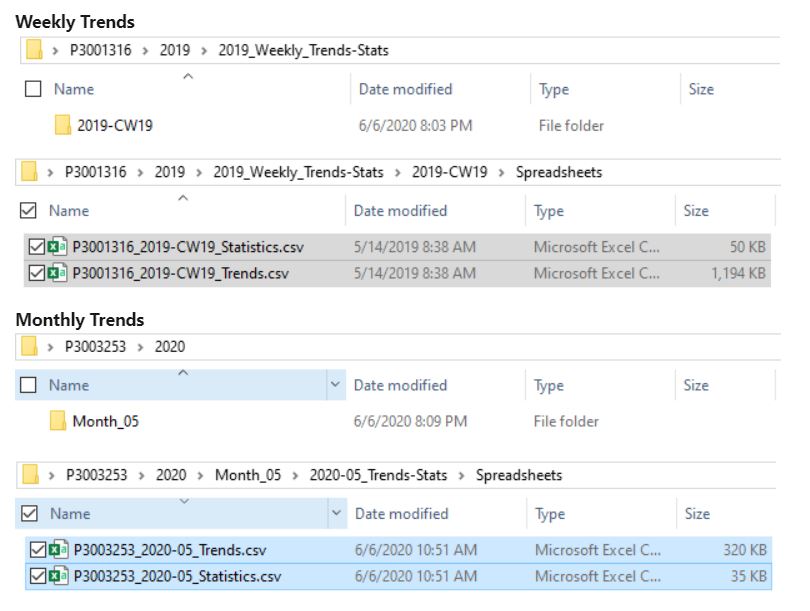Viewport: 810px width, 611px height.
Task: Click size value 35 KB
Action: click(x=749, y=576)
